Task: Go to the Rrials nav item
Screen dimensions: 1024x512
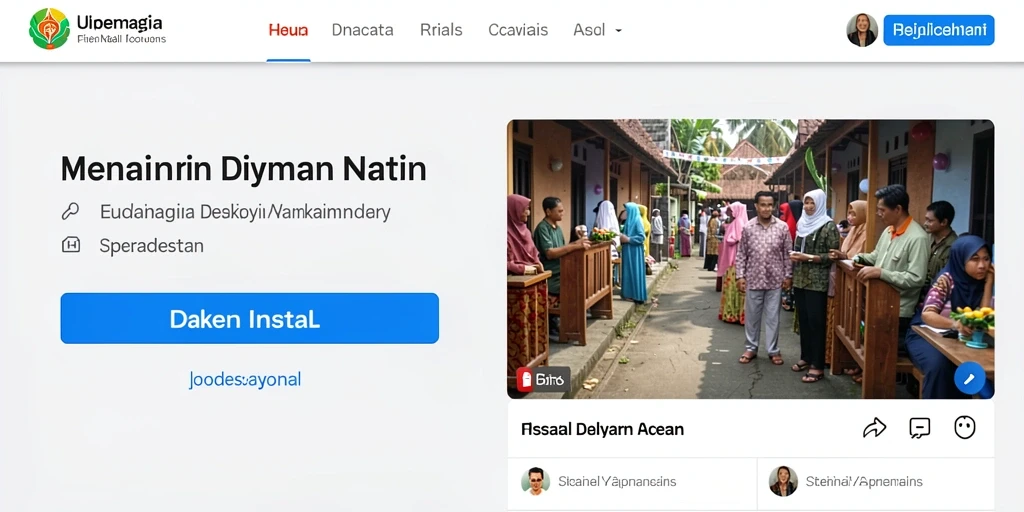Action: click(441, 30)
